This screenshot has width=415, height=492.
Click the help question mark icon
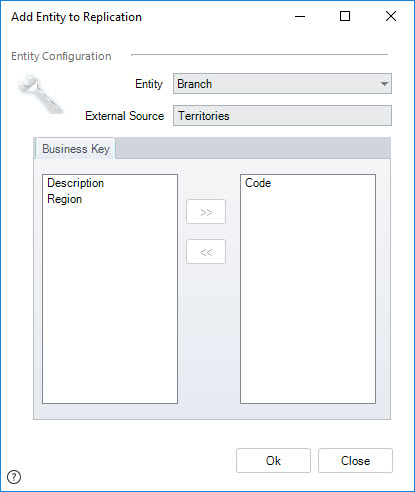pyautogui.click(x=14, y=477)
